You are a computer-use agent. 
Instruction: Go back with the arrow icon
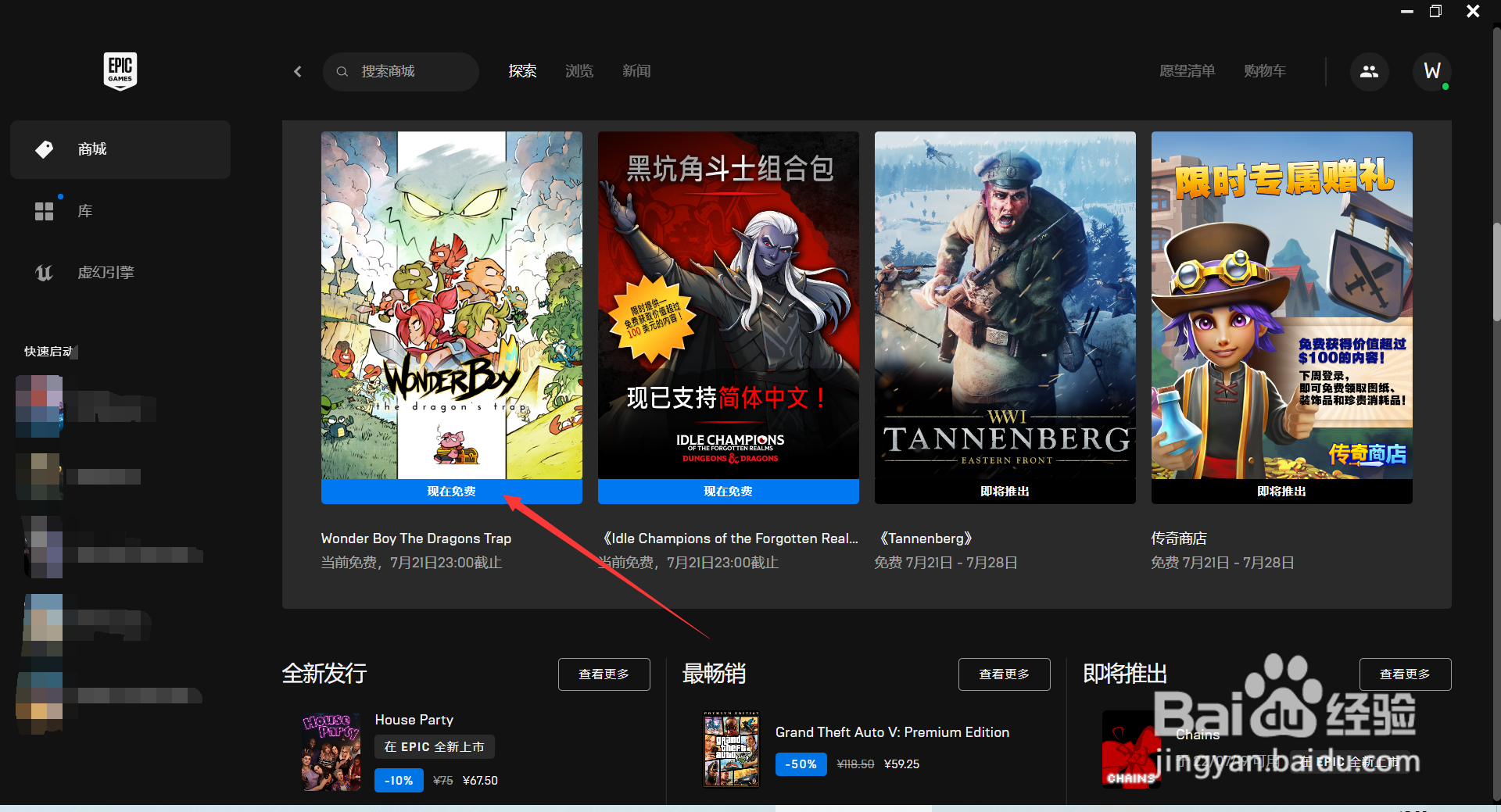(x=298, y=72)
